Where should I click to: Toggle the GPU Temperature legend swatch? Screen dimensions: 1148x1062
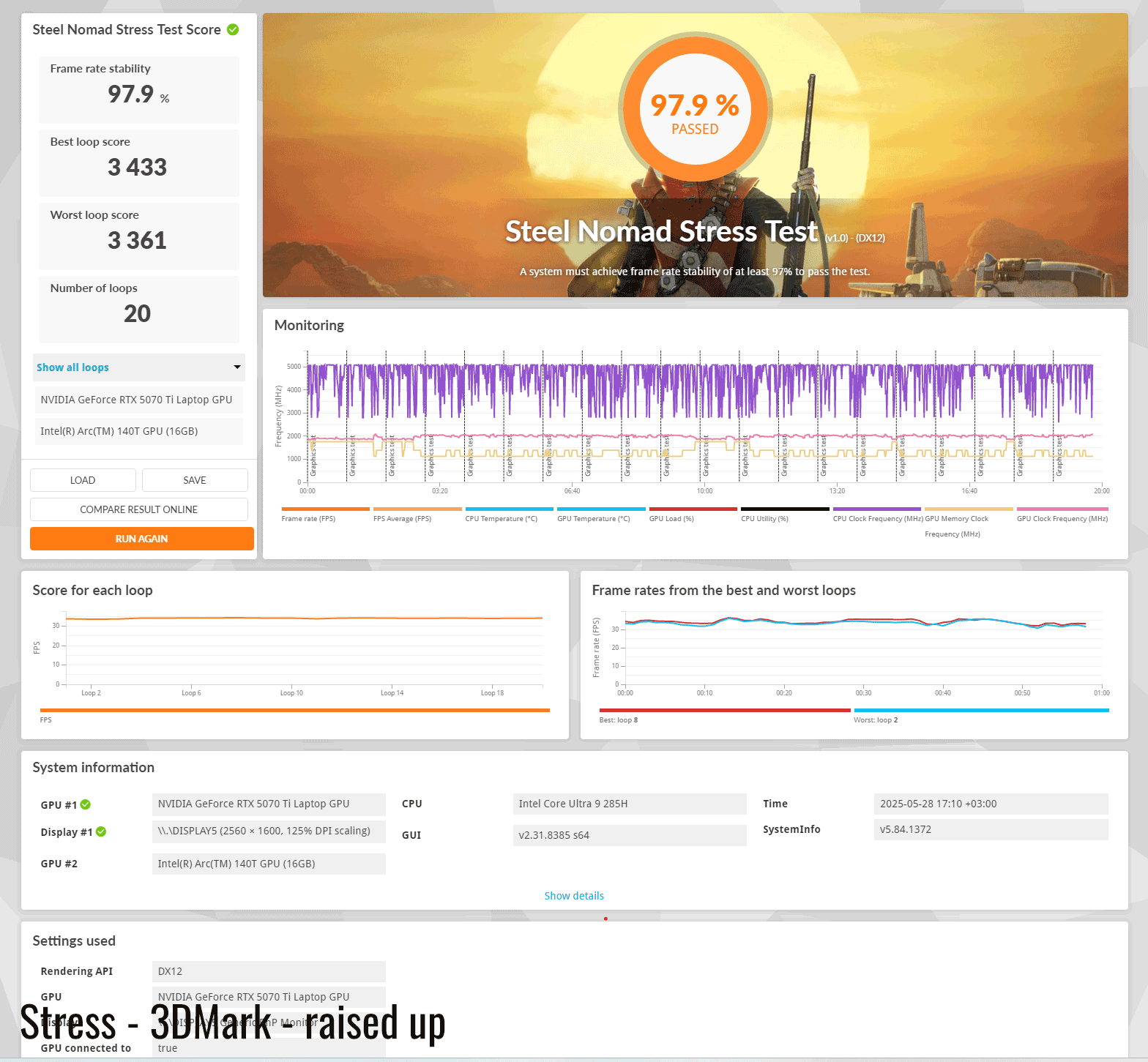601,509
